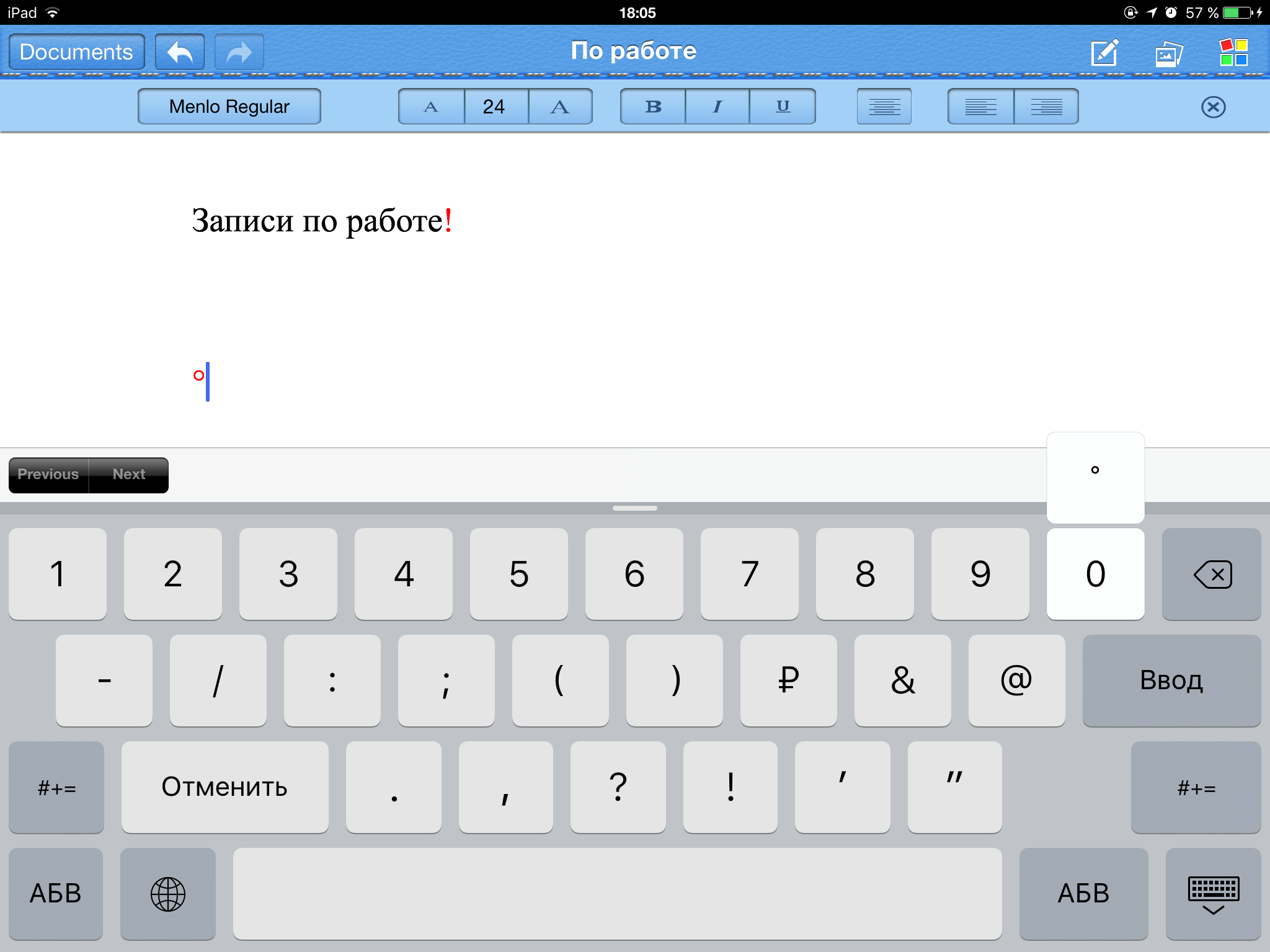Open the edit pencil note icon
Image resolution: width=1270 pixels, height=952 pixels.
tap(1104, 52)
